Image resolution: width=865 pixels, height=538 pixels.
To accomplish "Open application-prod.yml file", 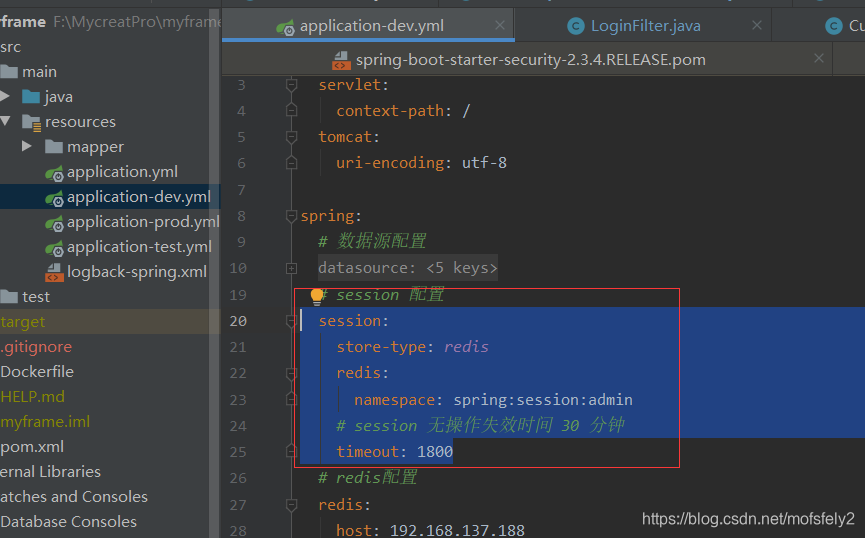I will (x=143, y=222).
